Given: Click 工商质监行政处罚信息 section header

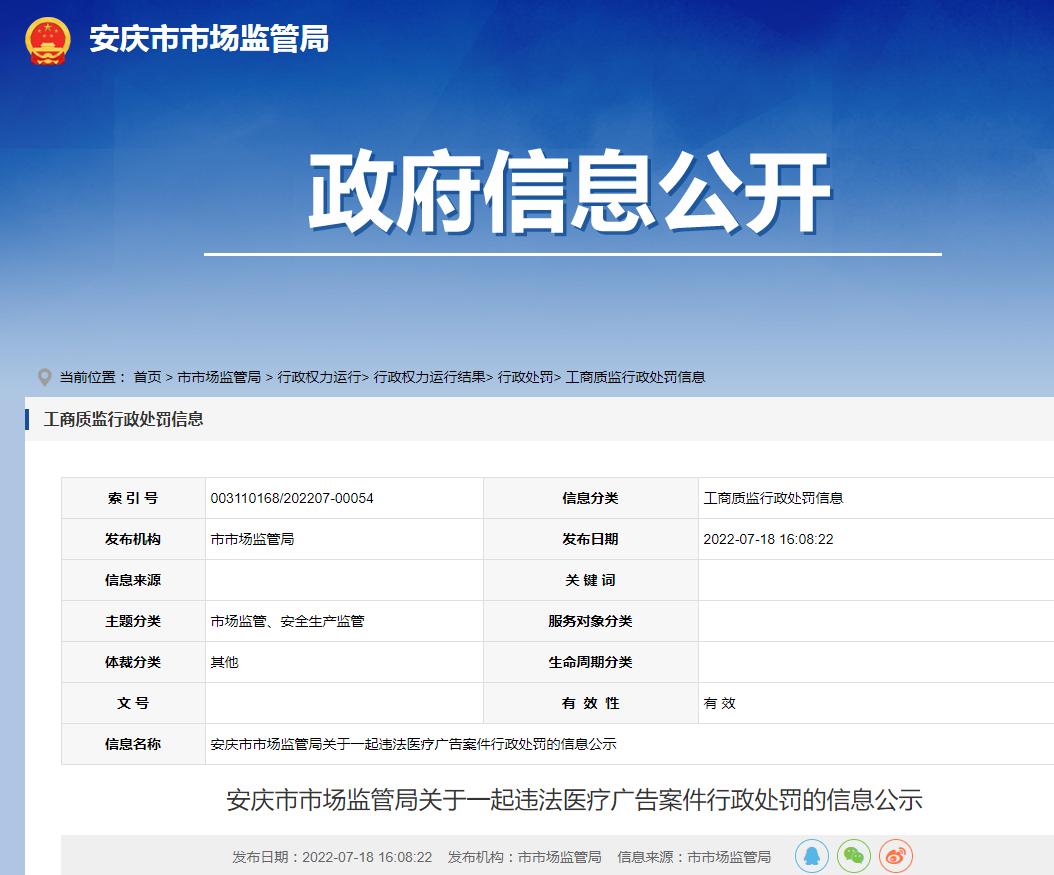Looking at the screenshot, I should 124,419.
